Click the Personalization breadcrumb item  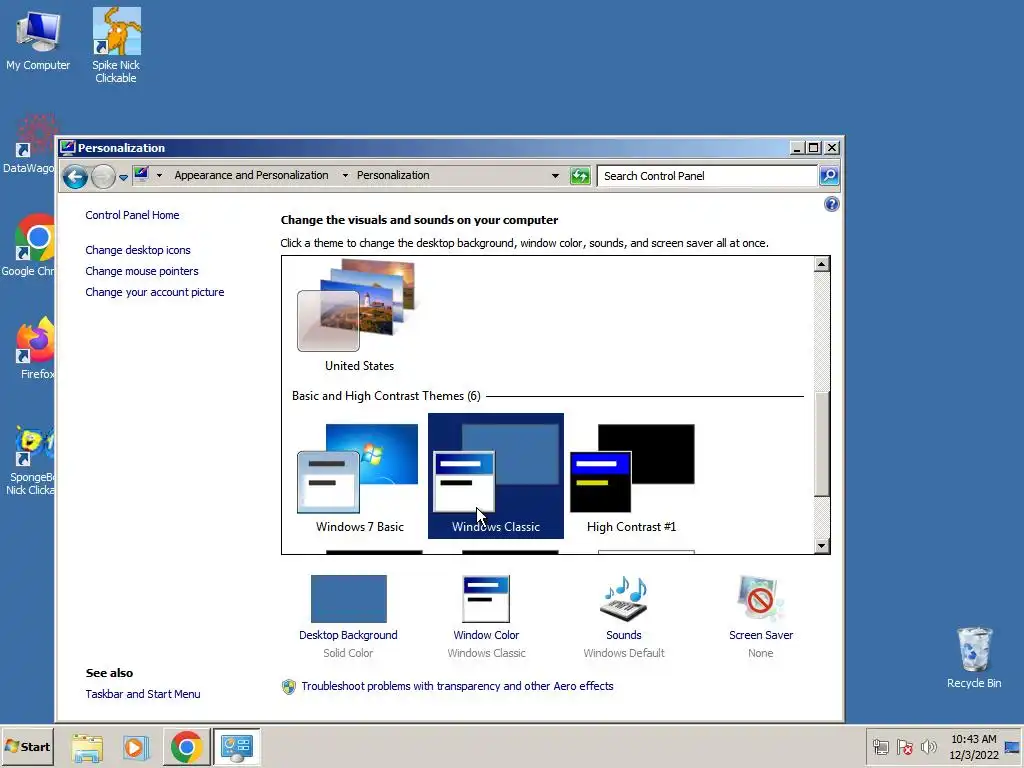pos(393,175)
